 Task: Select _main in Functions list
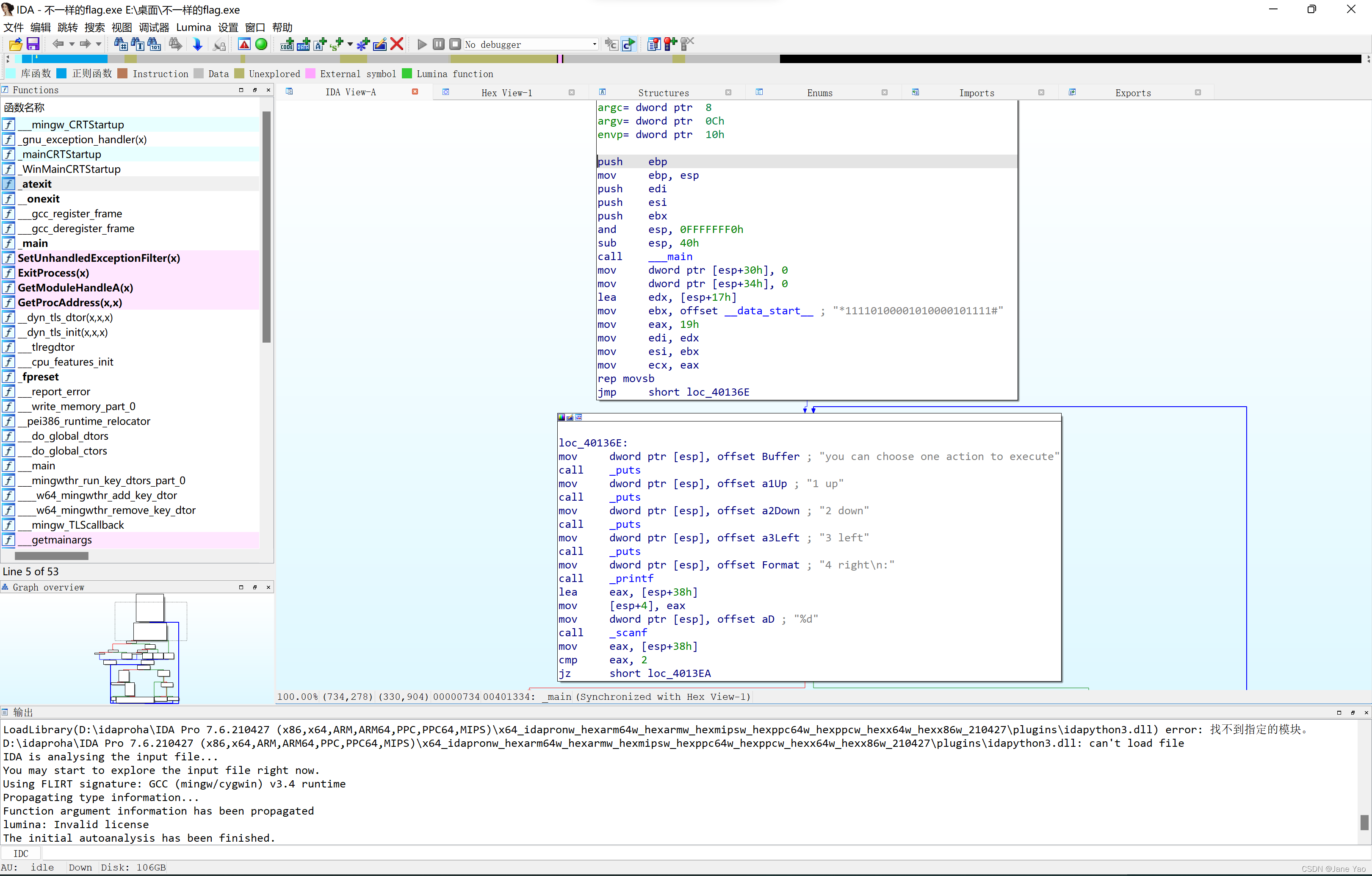coord(35,244)
